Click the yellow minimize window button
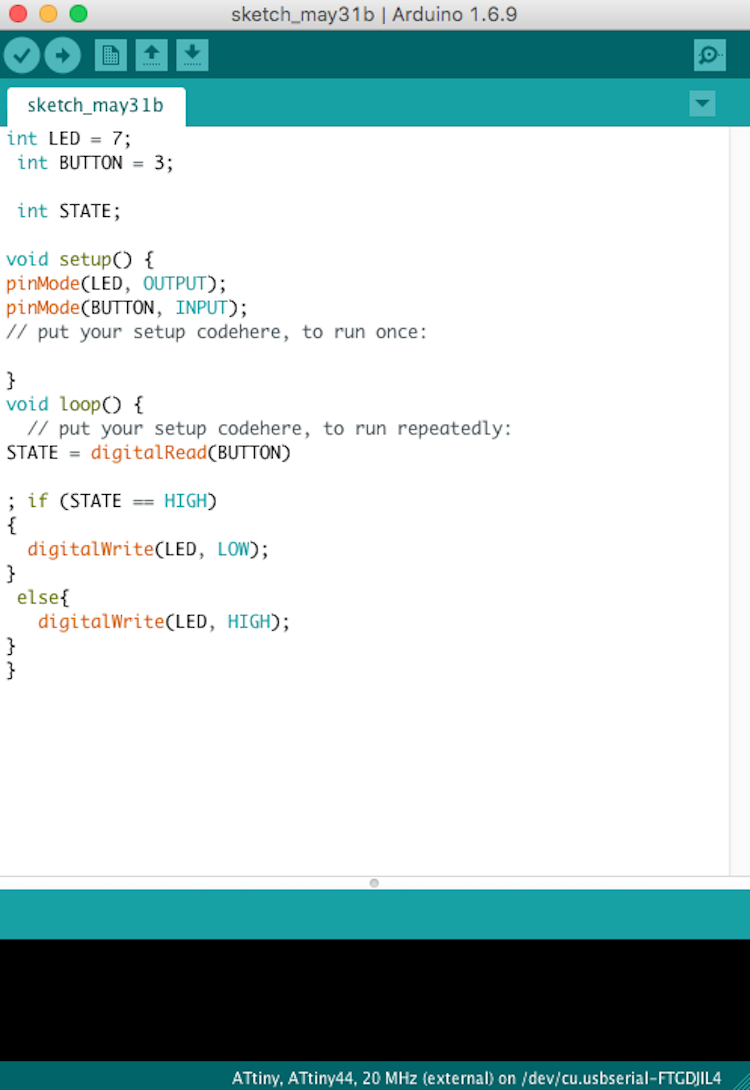The height and width of the screenshot is (1090, 750). click(x=48, y=13)
